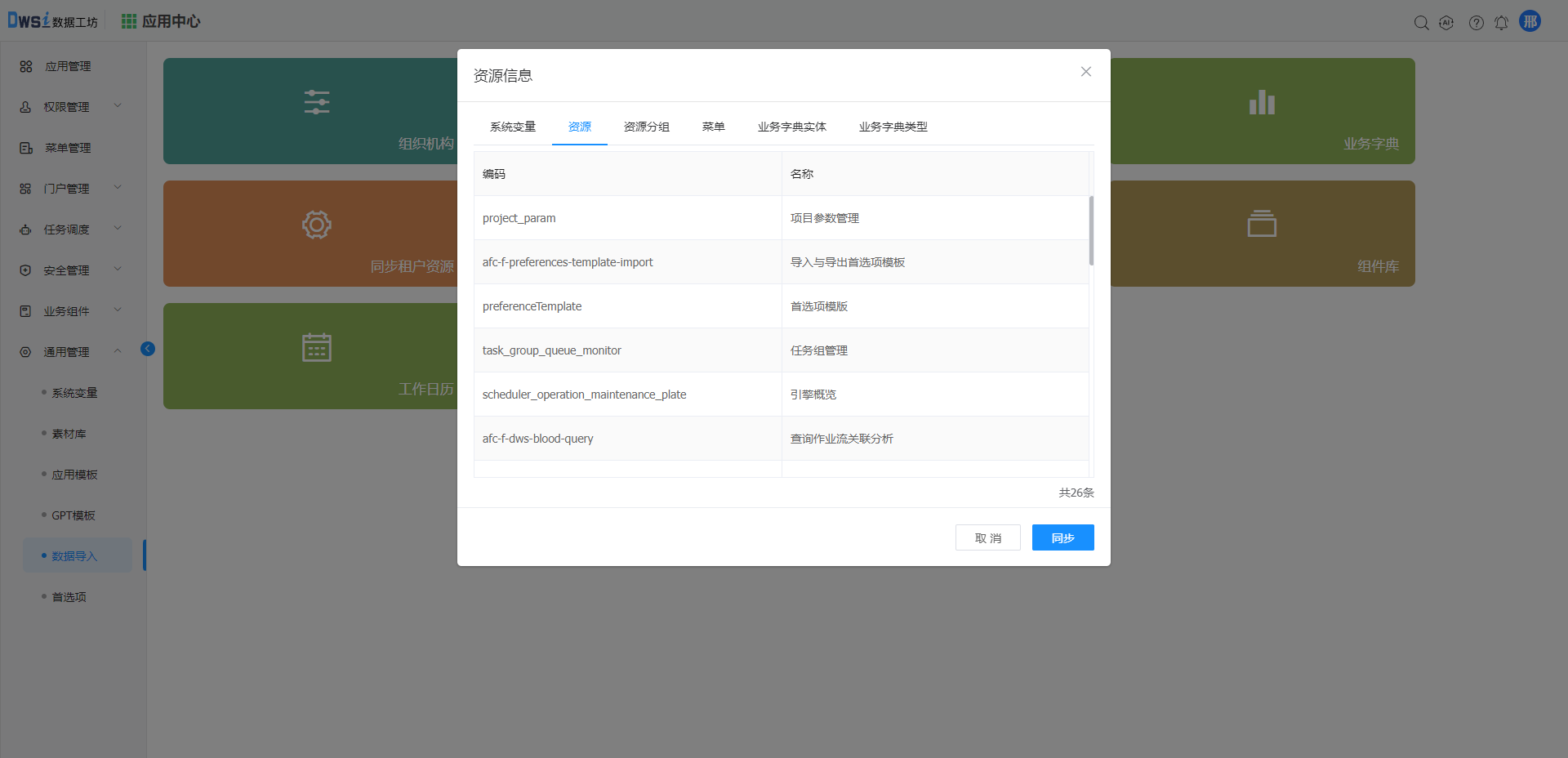Open 菜单管理 in the sidebar

coord(68,148)
